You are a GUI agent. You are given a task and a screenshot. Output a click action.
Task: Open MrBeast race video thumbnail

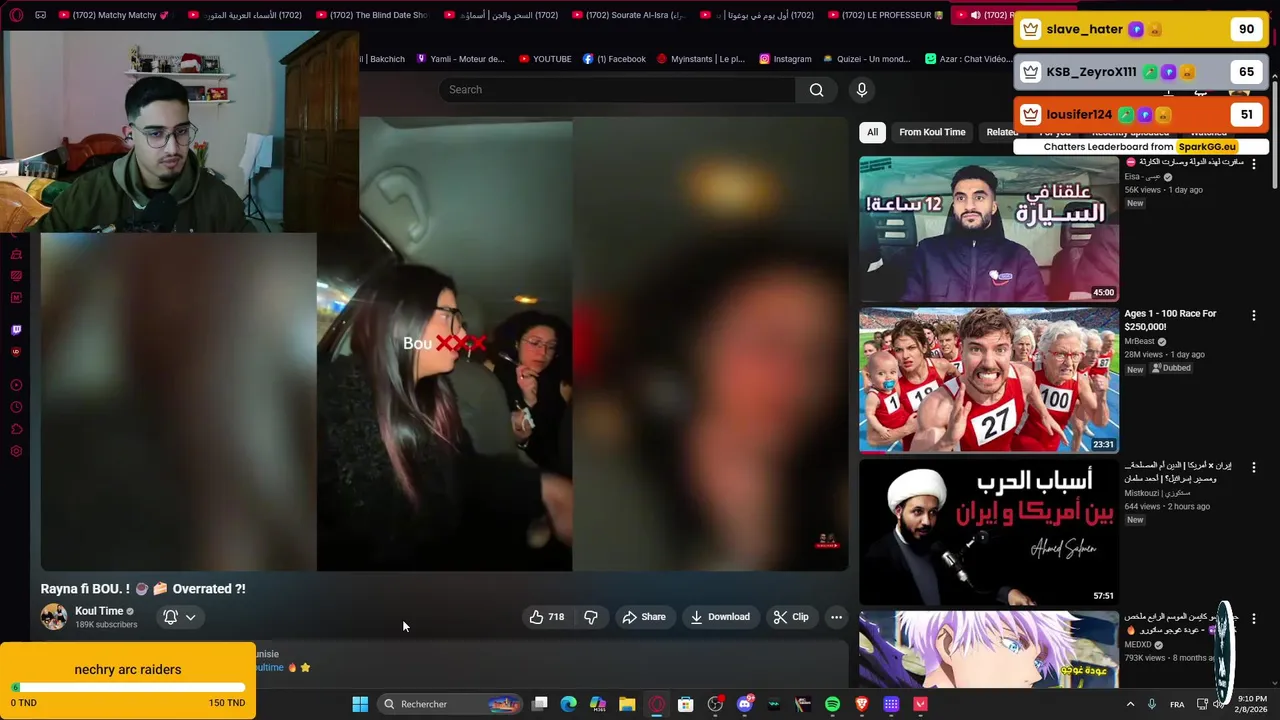pos(989,380)
